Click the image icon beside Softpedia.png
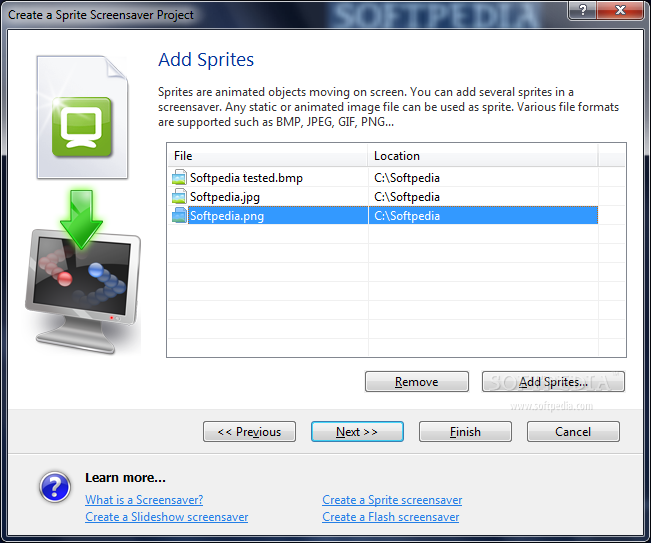 tap(179, 215)
